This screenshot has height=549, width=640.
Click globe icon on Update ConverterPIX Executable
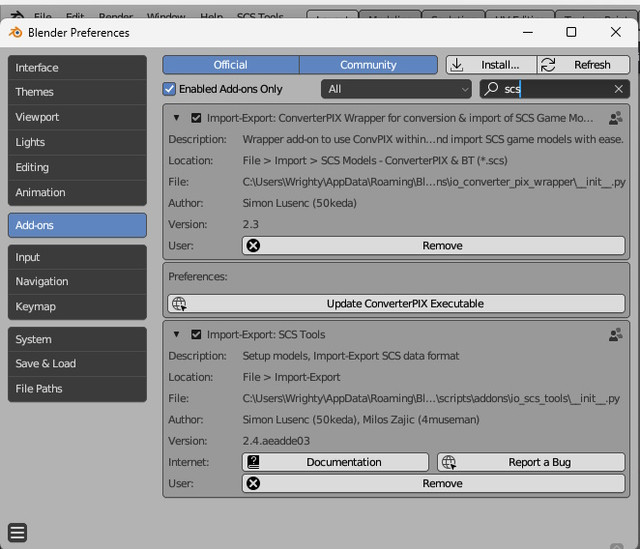[179, 304]
